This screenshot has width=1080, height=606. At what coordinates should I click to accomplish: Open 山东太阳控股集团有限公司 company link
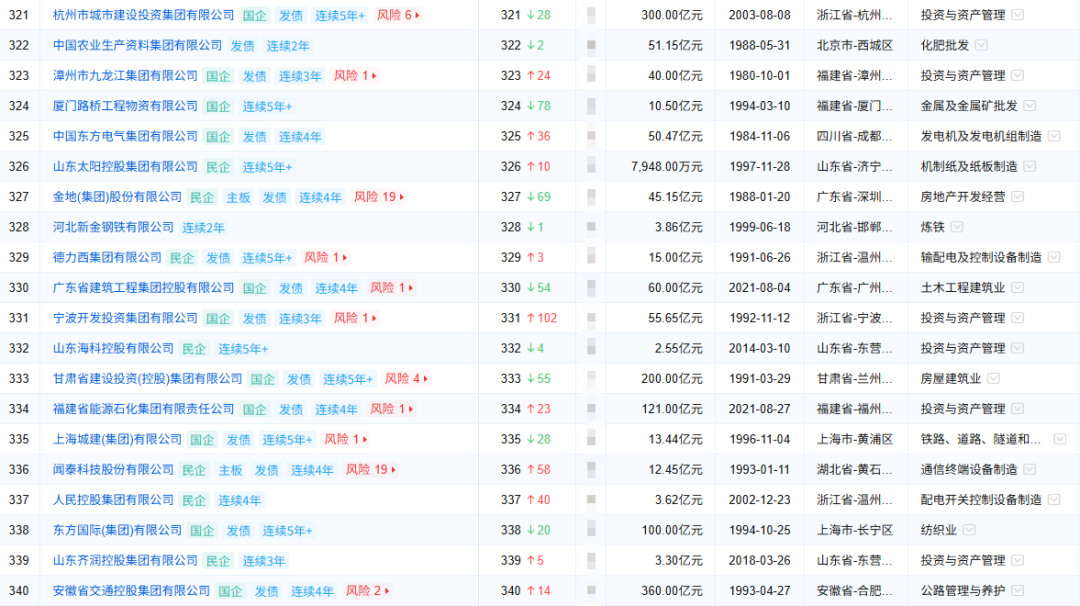click(125, 167)
